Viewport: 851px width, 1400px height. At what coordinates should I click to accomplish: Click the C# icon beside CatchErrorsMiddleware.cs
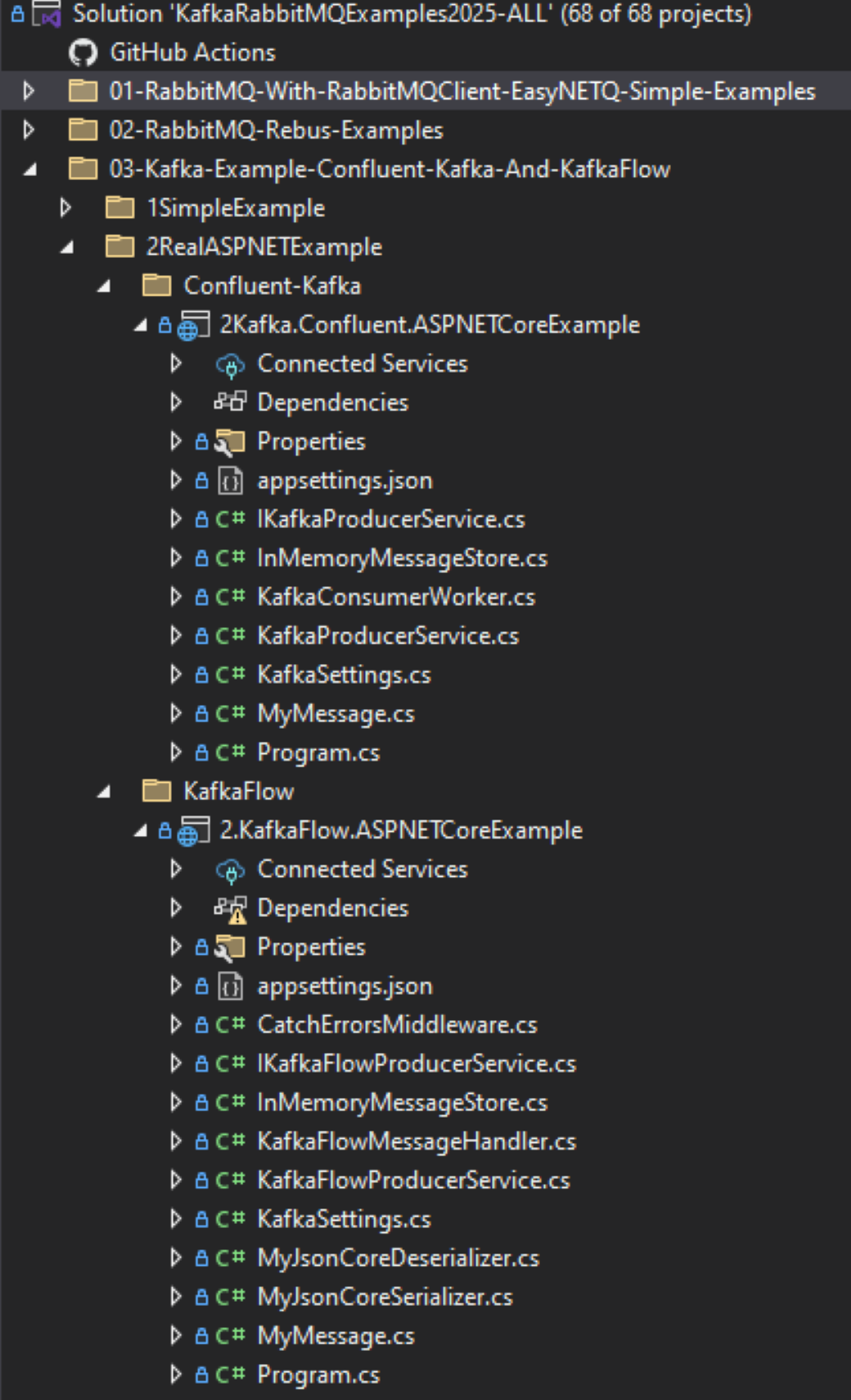pos(230,1025)
